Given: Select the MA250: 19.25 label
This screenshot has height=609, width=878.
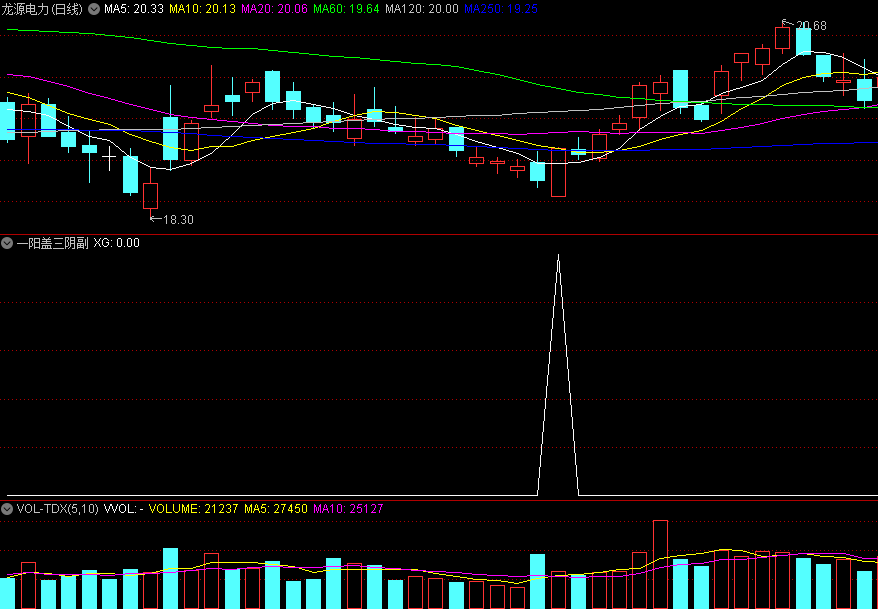Looking at the screenshot, I should click(501, 9).
